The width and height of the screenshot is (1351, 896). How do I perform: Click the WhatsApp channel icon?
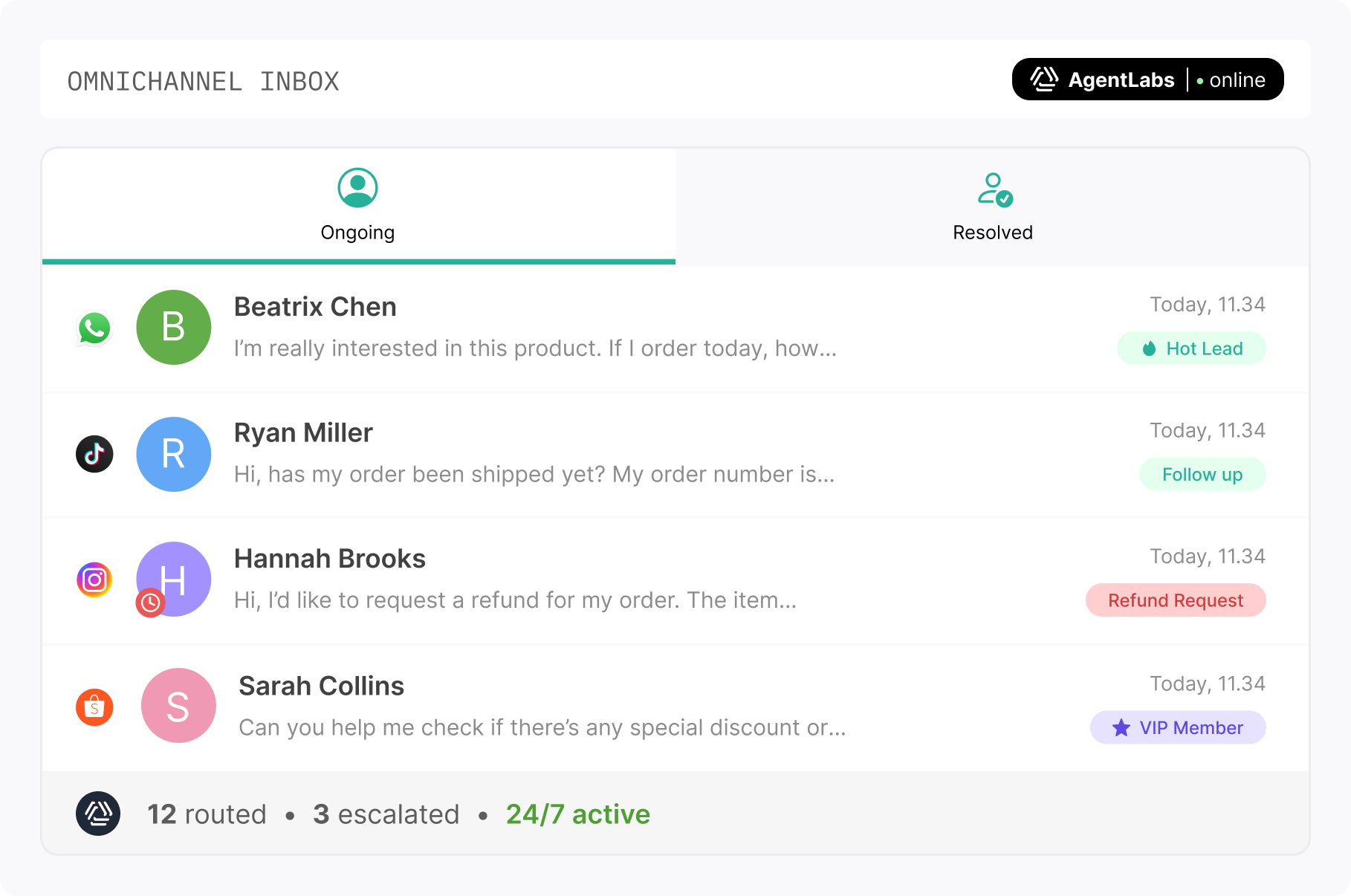(94, 328)
